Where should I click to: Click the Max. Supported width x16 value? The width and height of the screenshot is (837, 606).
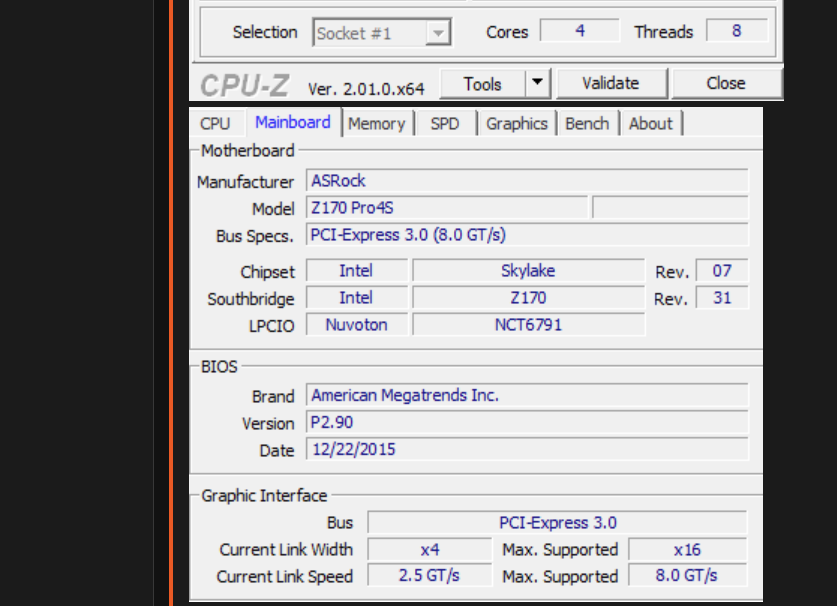coord(688,549)
